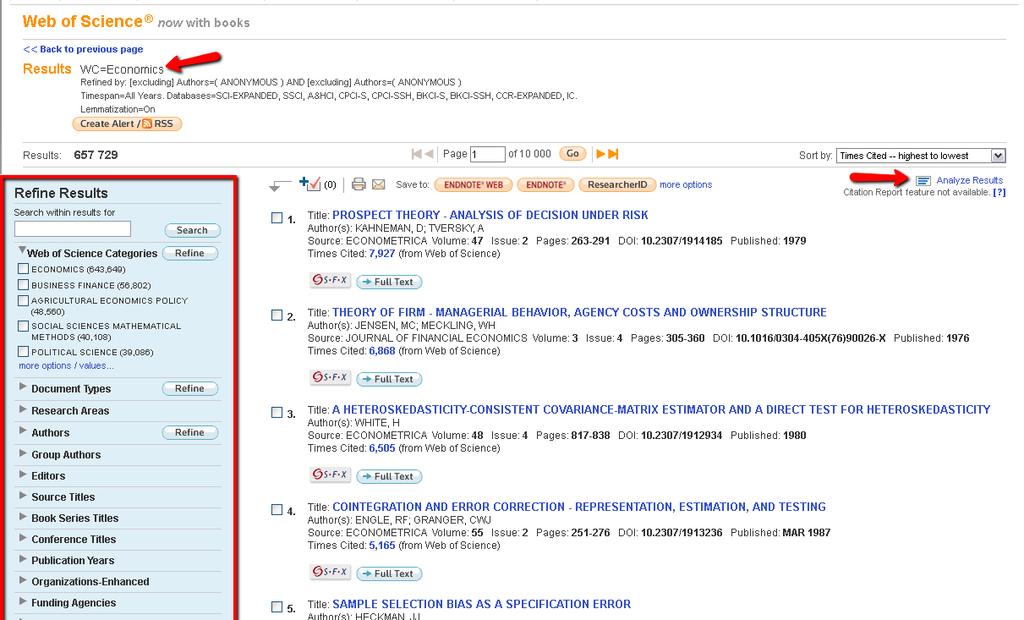The image size is (1024, 620).
Task: Click 6,868 times cited count
Action: pyautogui.click(x=382, y=351)
